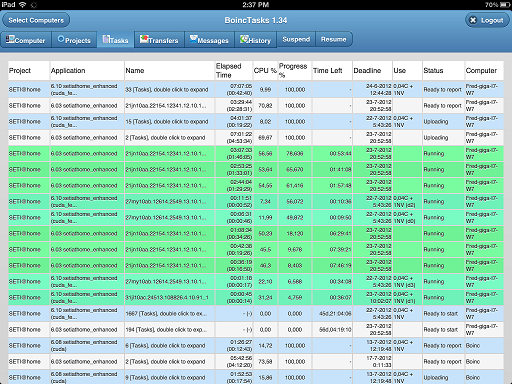512x384 pixels.
Task: Click the Resume button
Action: pos(333,39)
